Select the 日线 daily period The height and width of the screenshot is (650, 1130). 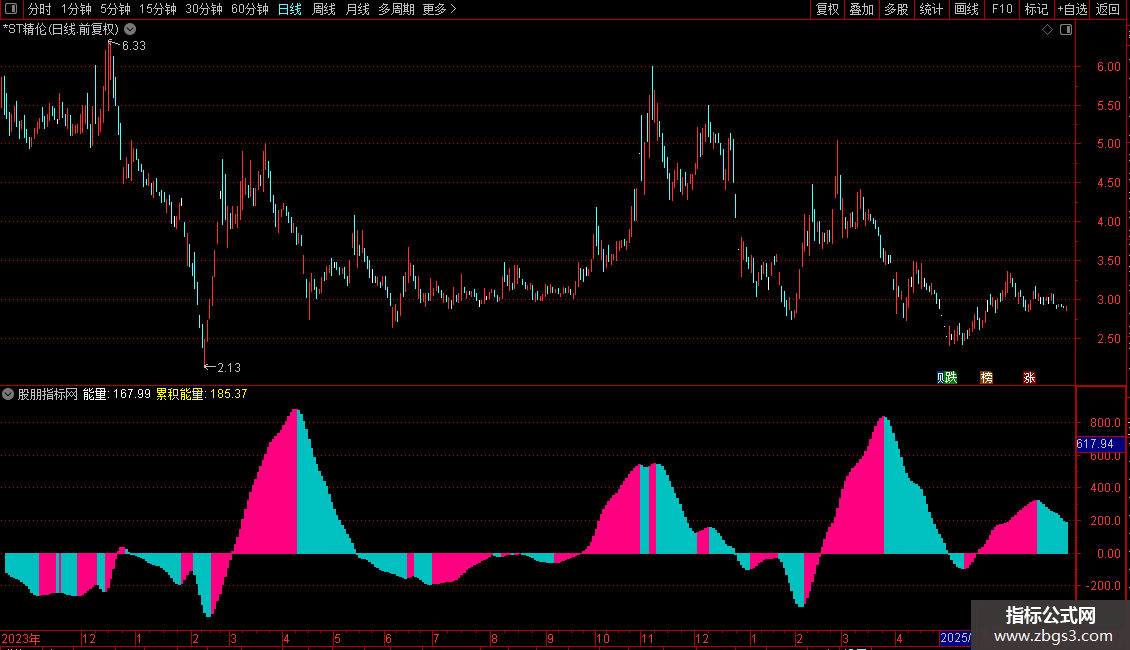click(290, 9)
